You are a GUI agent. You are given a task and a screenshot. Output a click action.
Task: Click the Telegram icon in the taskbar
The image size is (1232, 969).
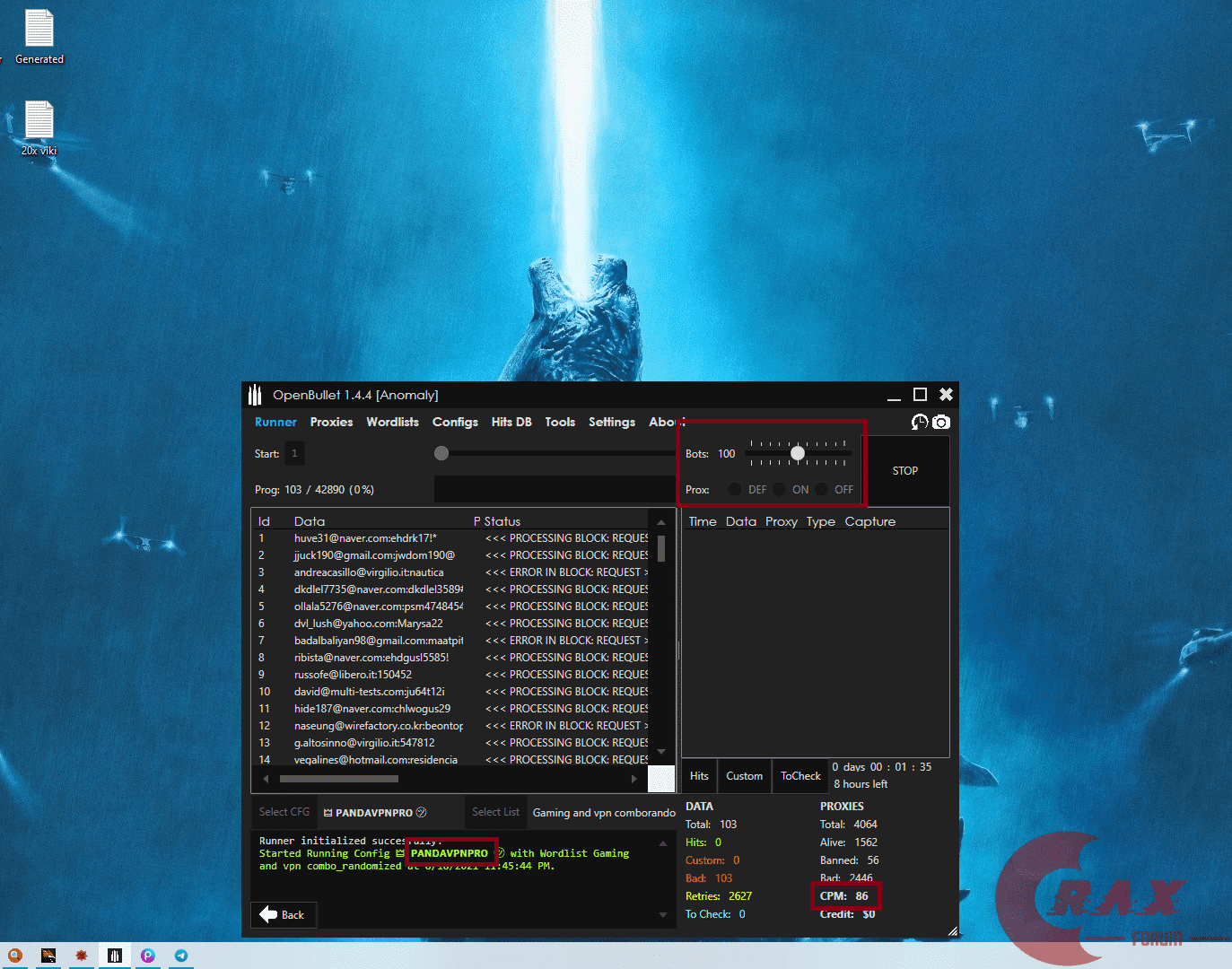181,956
